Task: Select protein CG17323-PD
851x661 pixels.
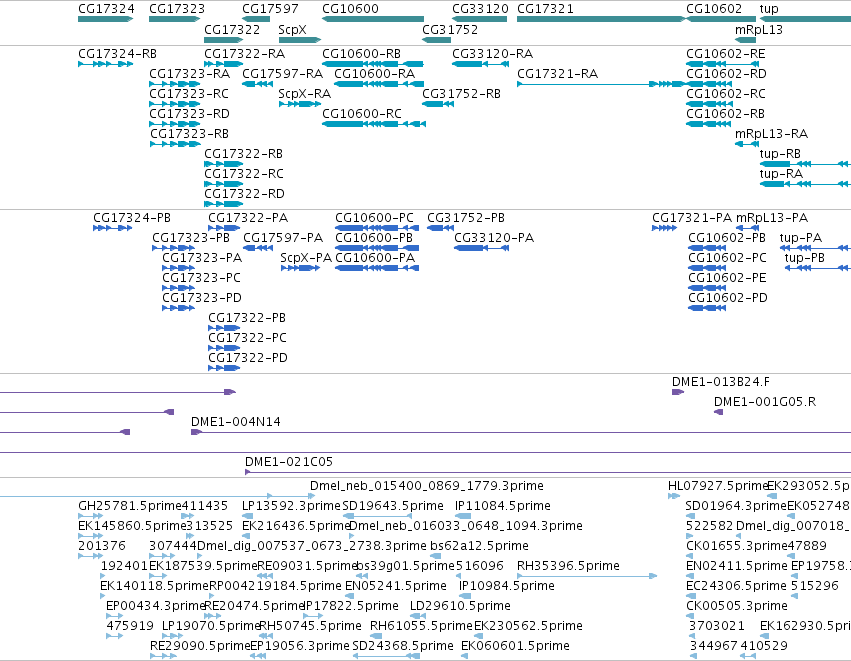Action: tap(202, 298)
